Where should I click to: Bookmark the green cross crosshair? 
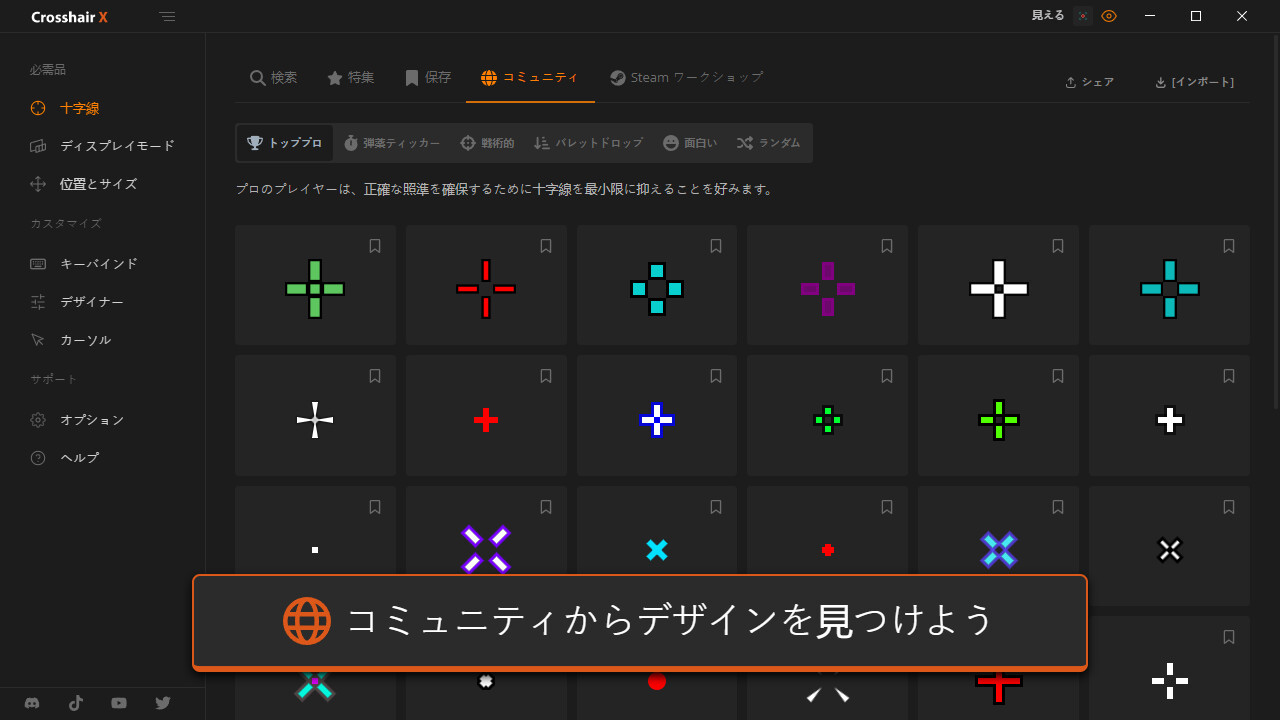375,246
